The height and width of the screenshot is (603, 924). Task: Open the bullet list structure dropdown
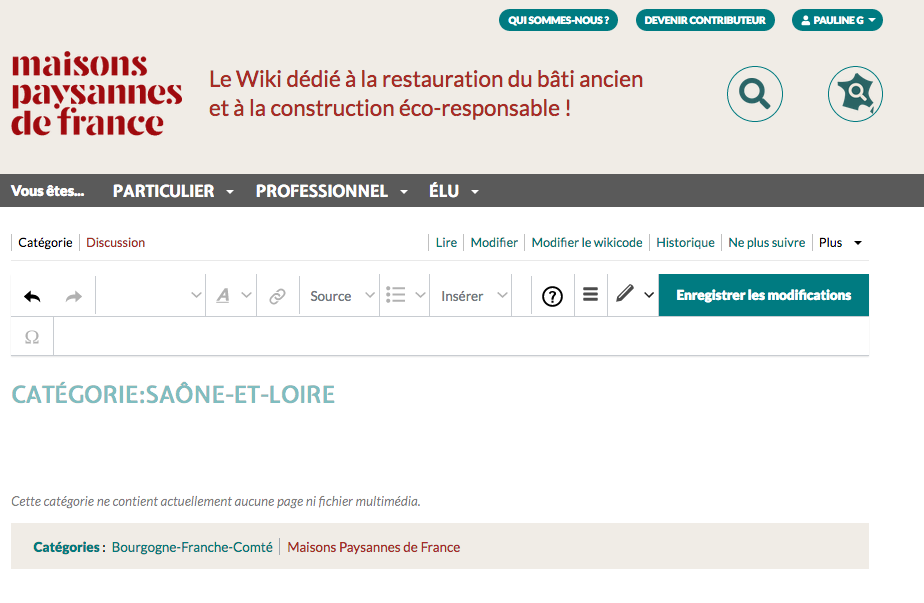tap(405, 296)
